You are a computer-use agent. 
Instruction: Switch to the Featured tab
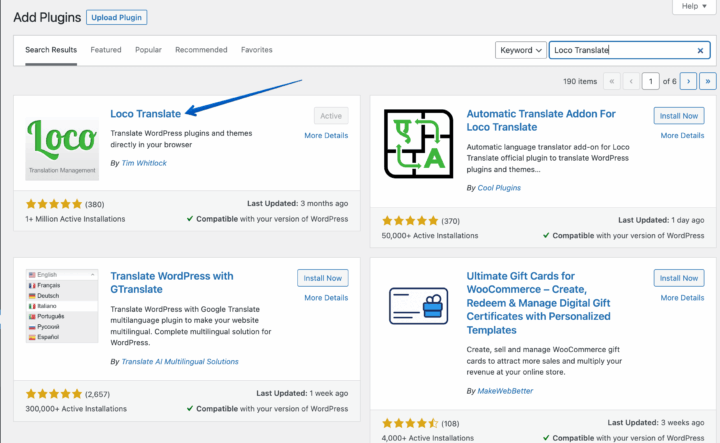pos(106,50)
